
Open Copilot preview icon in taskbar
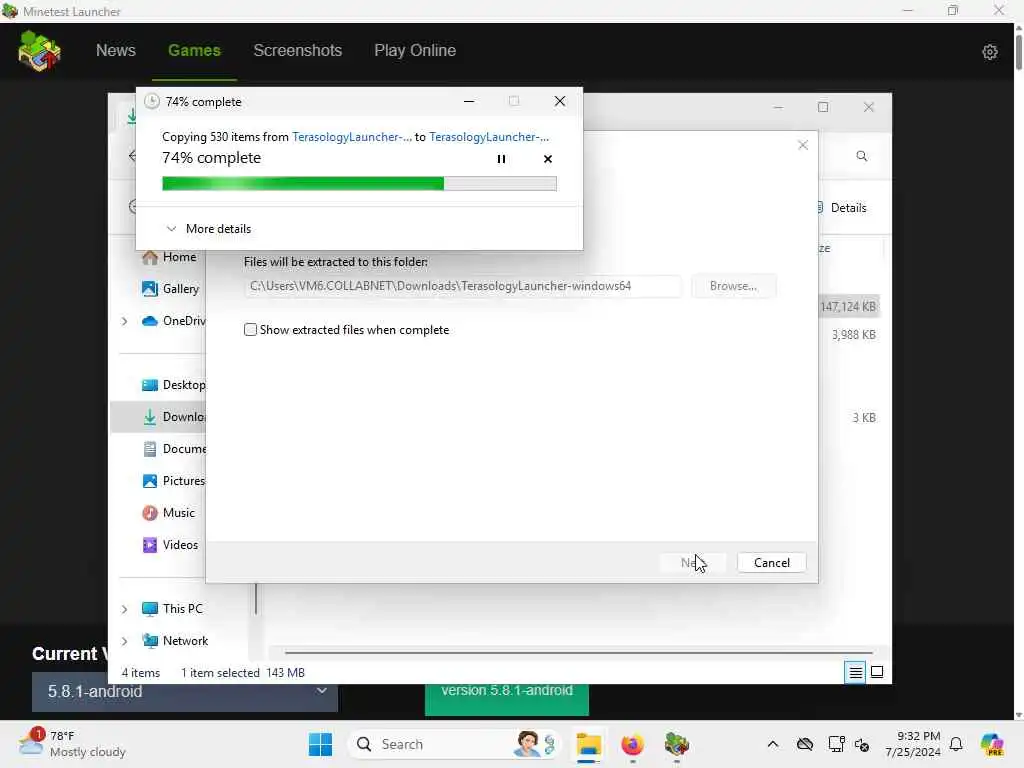(992, 744)
